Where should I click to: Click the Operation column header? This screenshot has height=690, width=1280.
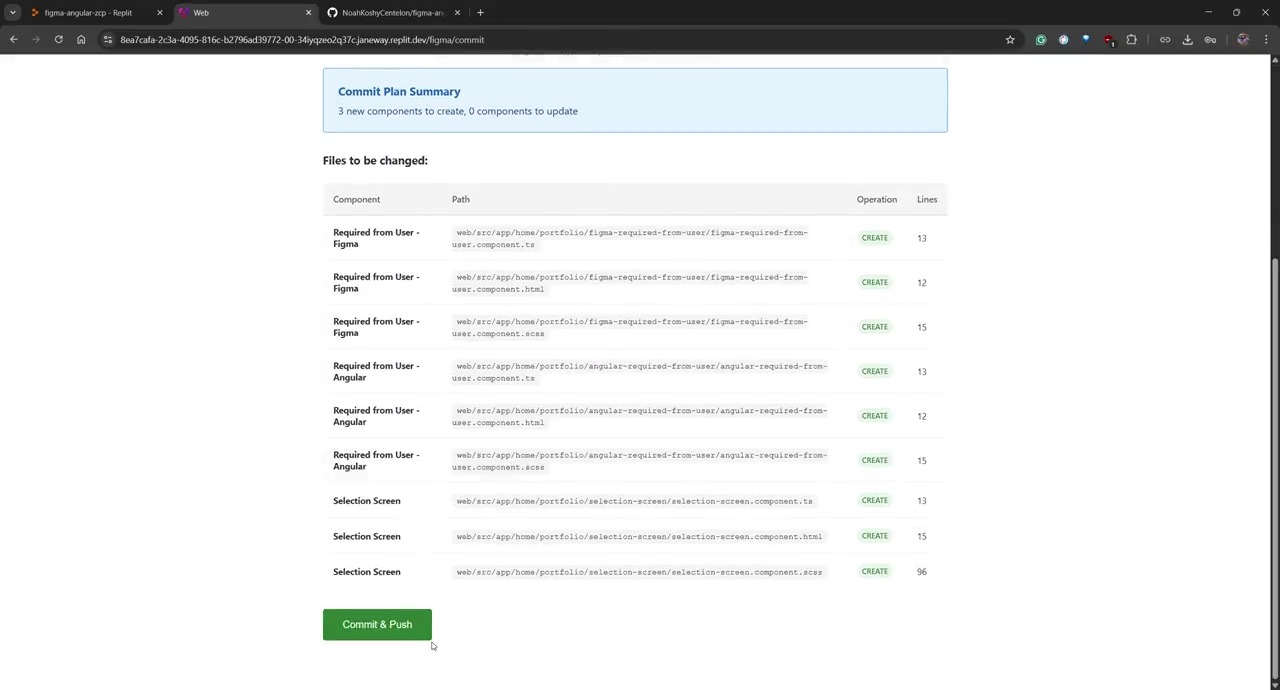point(876,199)
